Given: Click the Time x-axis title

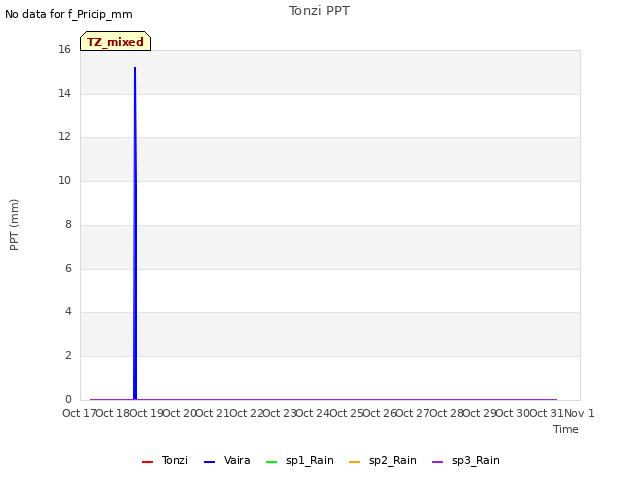Looking at the screenshot, I should 566,429.
